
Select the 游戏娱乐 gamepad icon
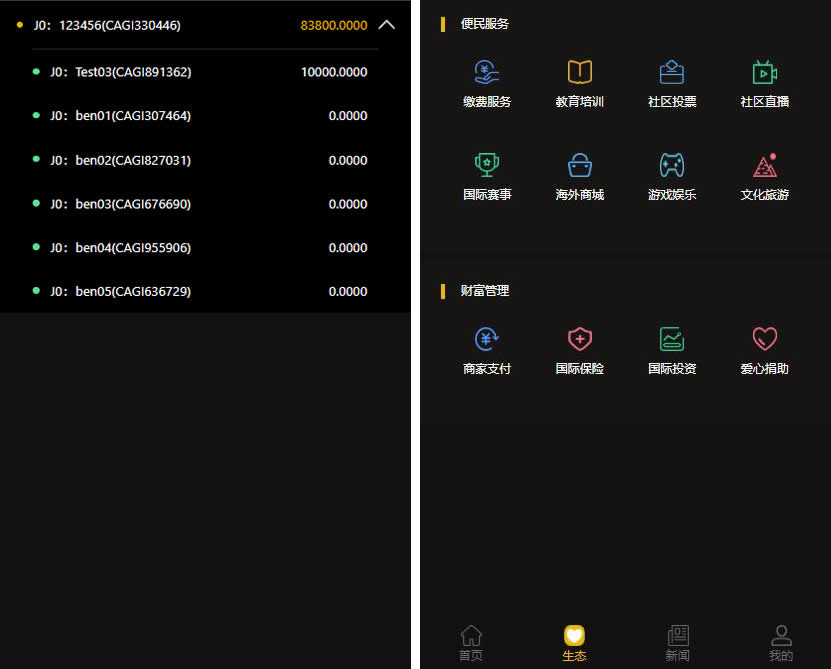click(x=672, y=166)
